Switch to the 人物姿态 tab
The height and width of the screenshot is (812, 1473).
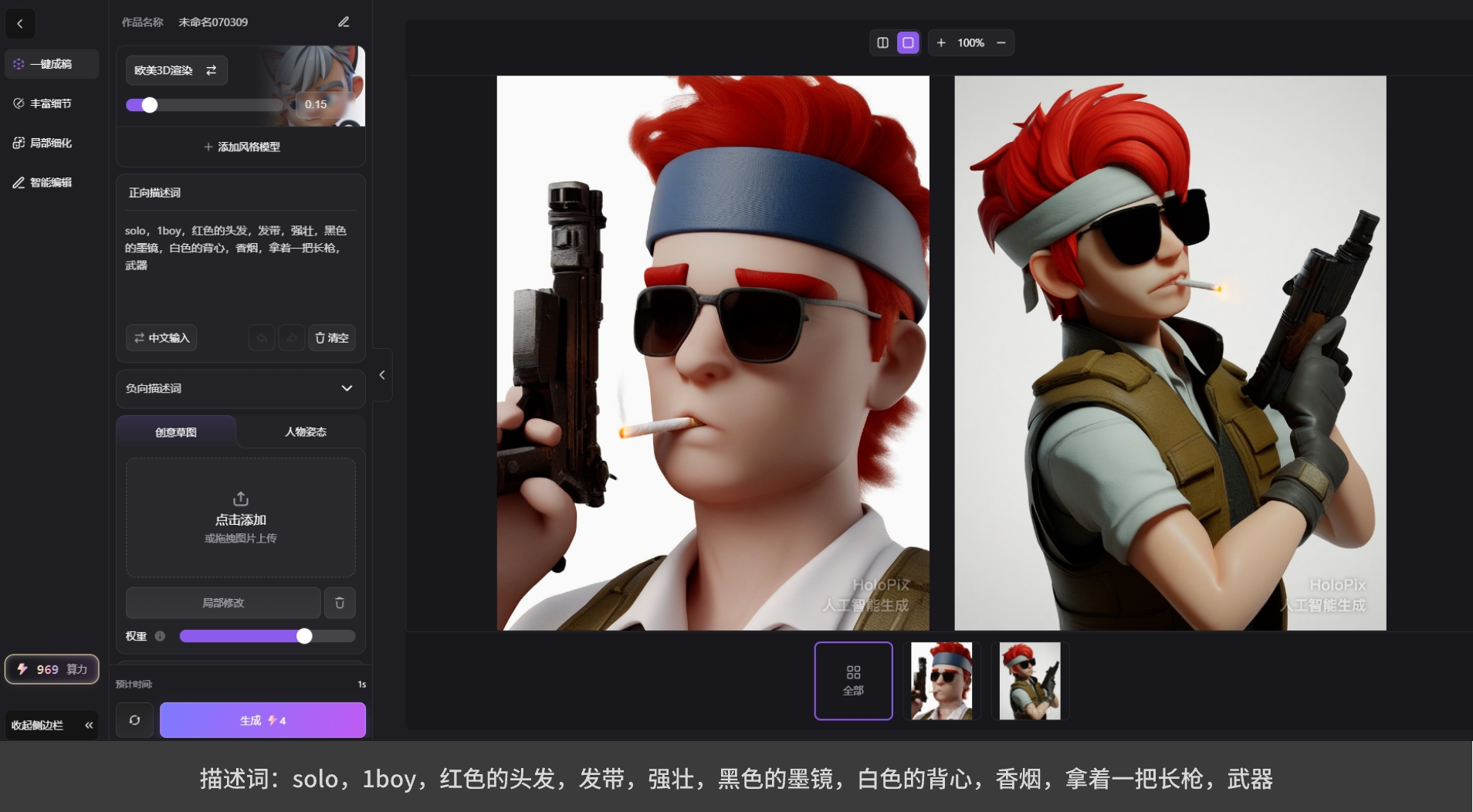(x=306, y=432)
